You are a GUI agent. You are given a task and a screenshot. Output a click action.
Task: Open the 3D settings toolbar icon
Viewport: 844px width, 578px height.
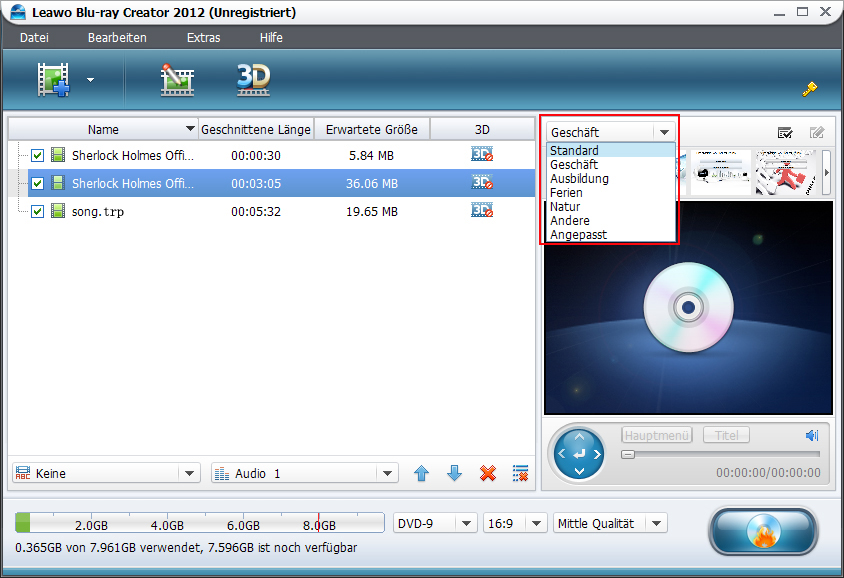coord(253,80)
